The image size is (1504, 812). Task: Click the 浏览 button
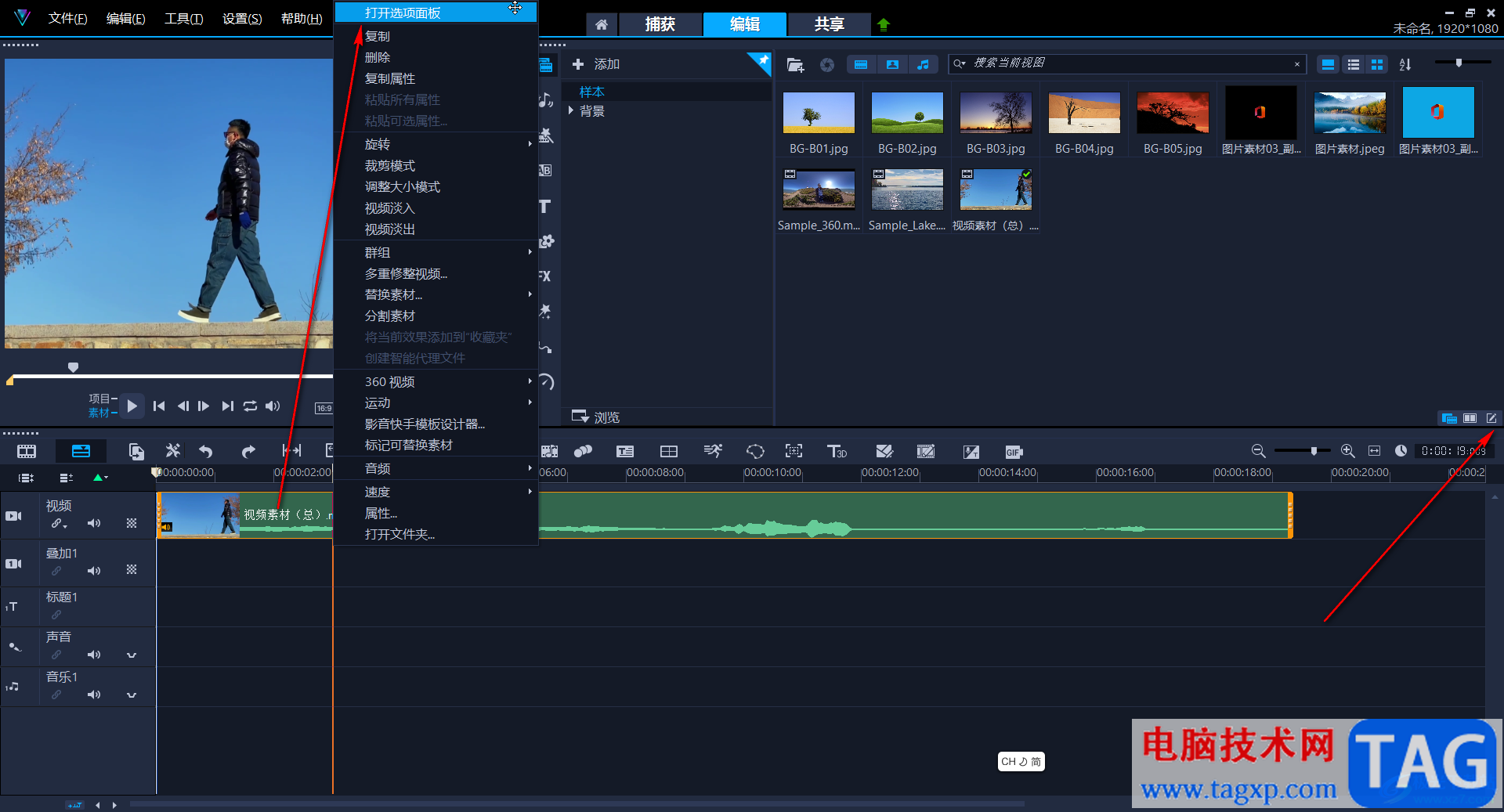click(596, 417)
